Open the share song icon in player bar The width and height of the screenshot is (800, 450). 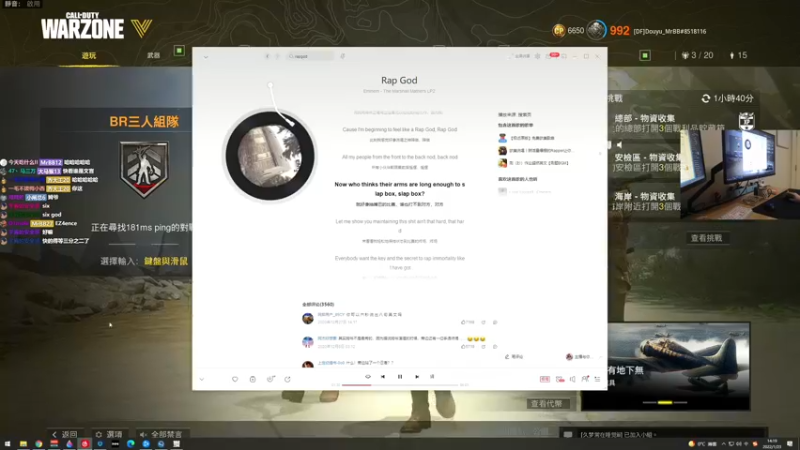(288, 379)
